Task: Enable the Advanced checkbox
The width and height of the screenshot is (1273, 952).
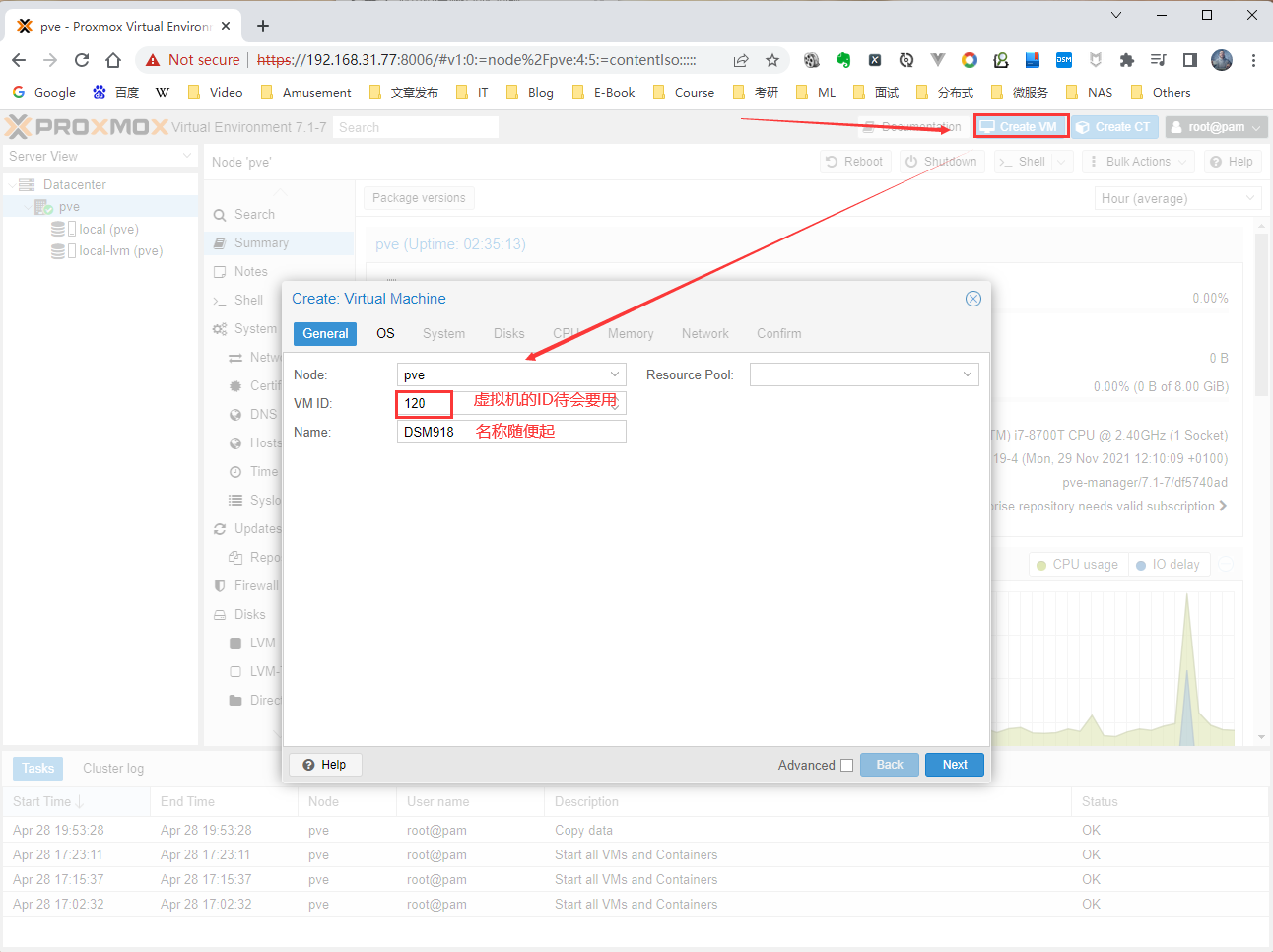Action: pyautogui.click(x=846, y=765)
